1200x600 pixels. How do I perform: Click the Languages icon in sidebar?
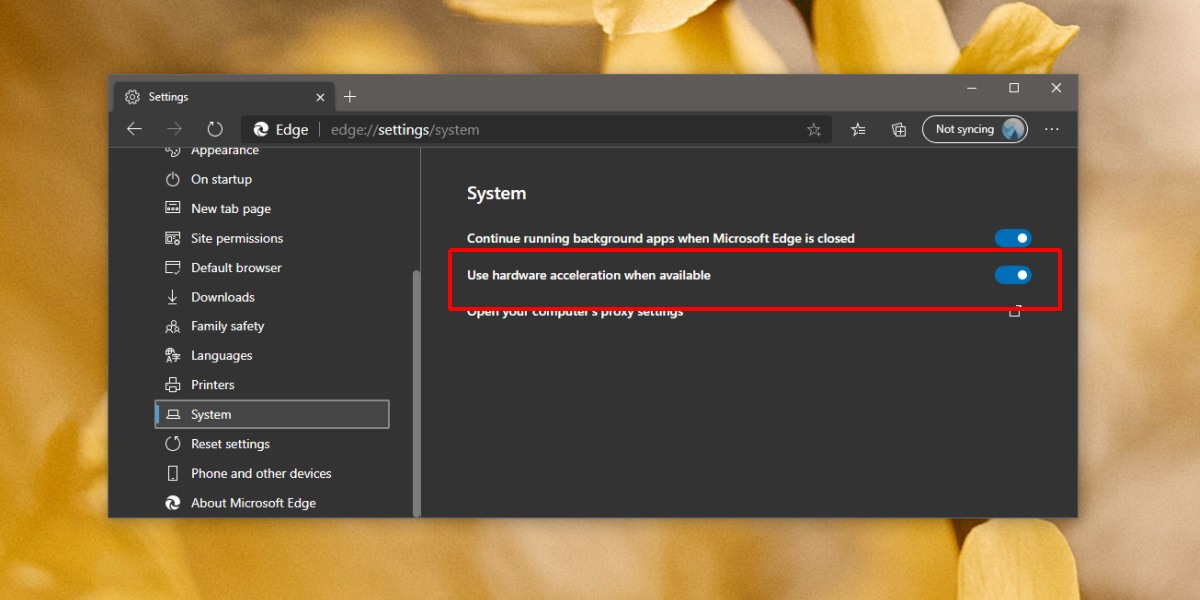[x=172, y=356]
